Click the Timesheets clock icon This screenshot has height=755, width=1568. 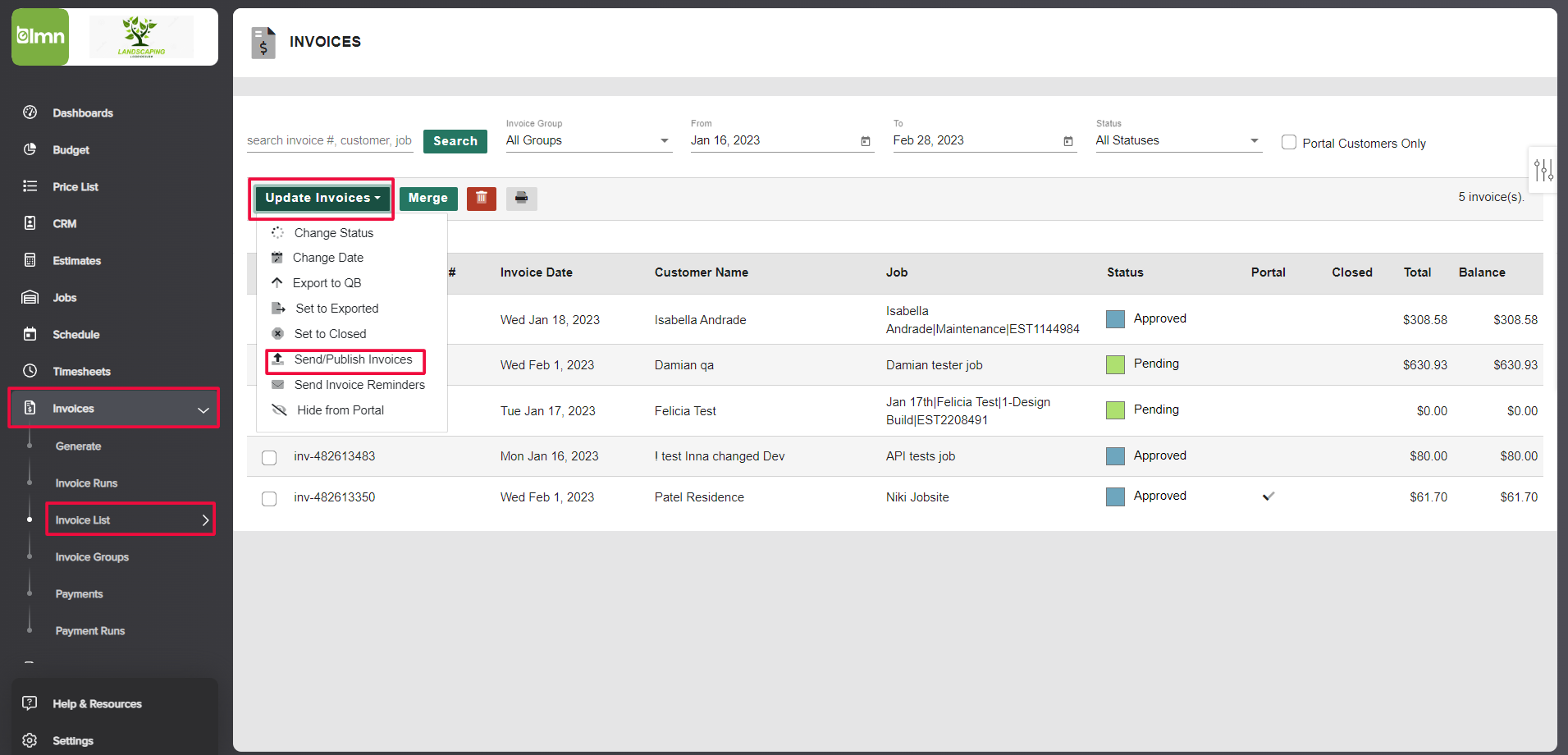(x=30, y=371)
